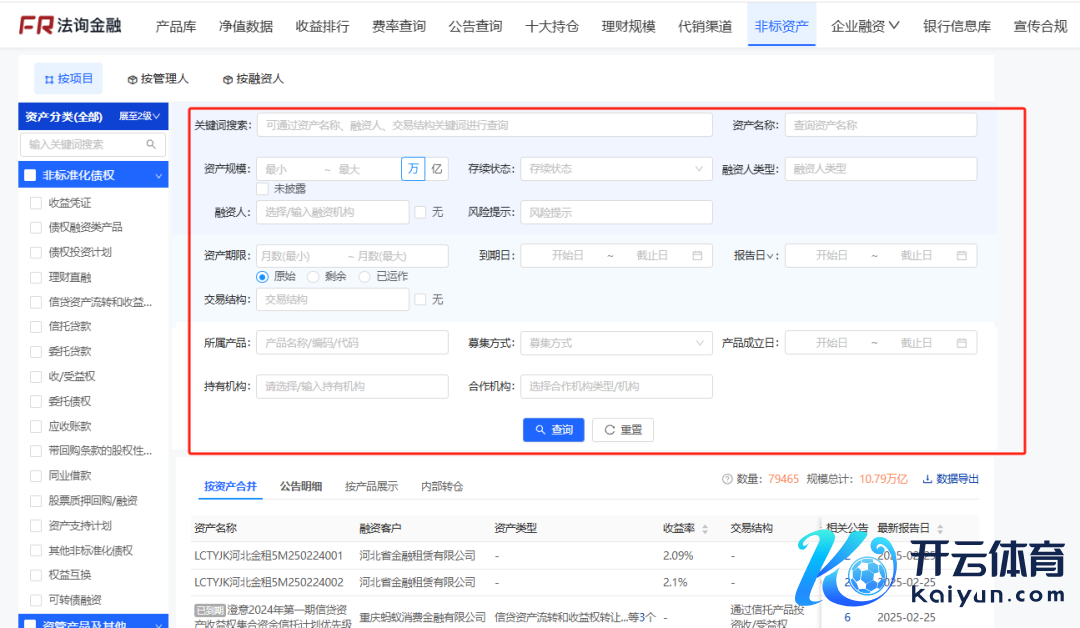
Task: Sort by 收益率 column arrows
Action: [705, 528]
